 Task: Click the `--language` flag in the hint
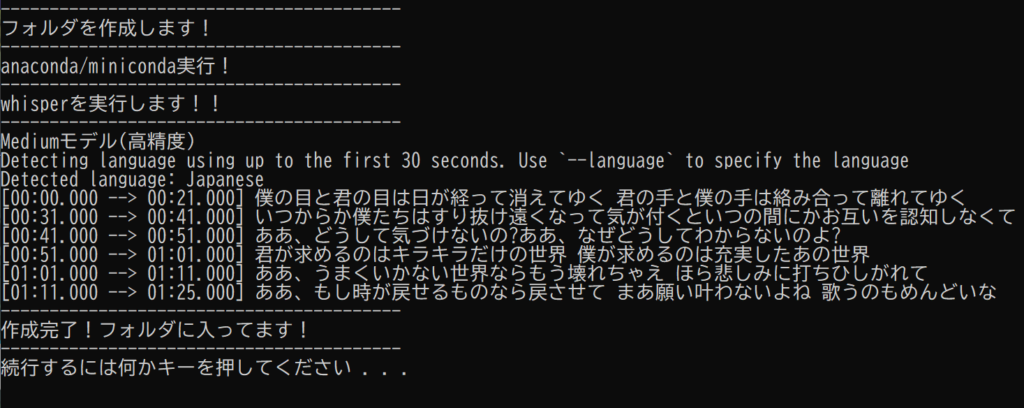(612, 160)
